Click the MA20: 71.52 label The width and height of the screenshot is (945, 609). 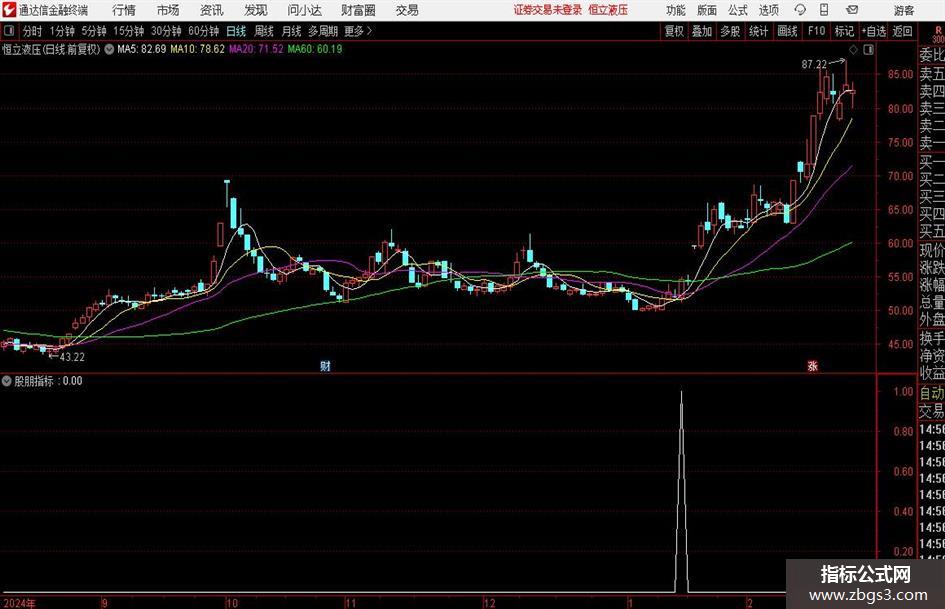pyautogui.click(x=256, y=49)
